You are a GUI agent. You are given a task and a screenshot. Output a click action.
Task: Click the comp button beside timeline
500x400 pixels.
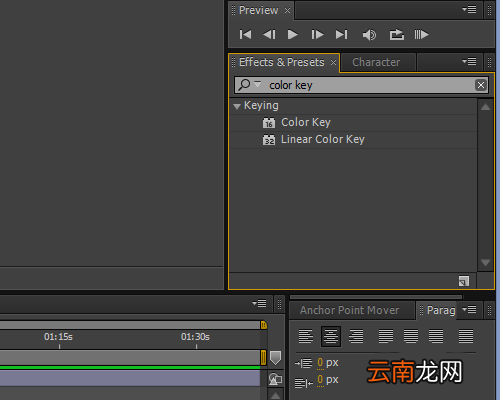coord(275,379)
